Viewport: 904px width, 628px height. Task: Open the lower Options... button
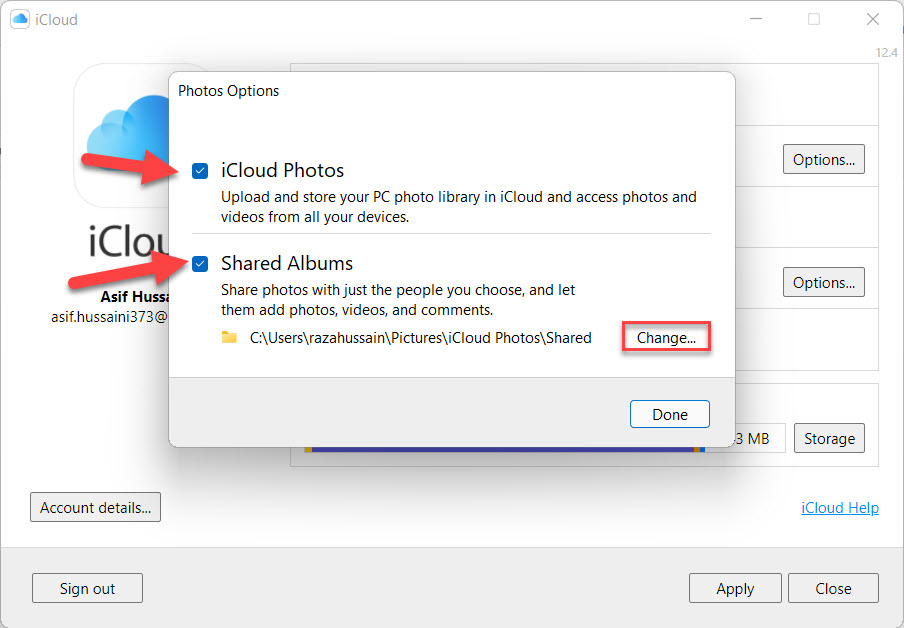tap(823, 283)
